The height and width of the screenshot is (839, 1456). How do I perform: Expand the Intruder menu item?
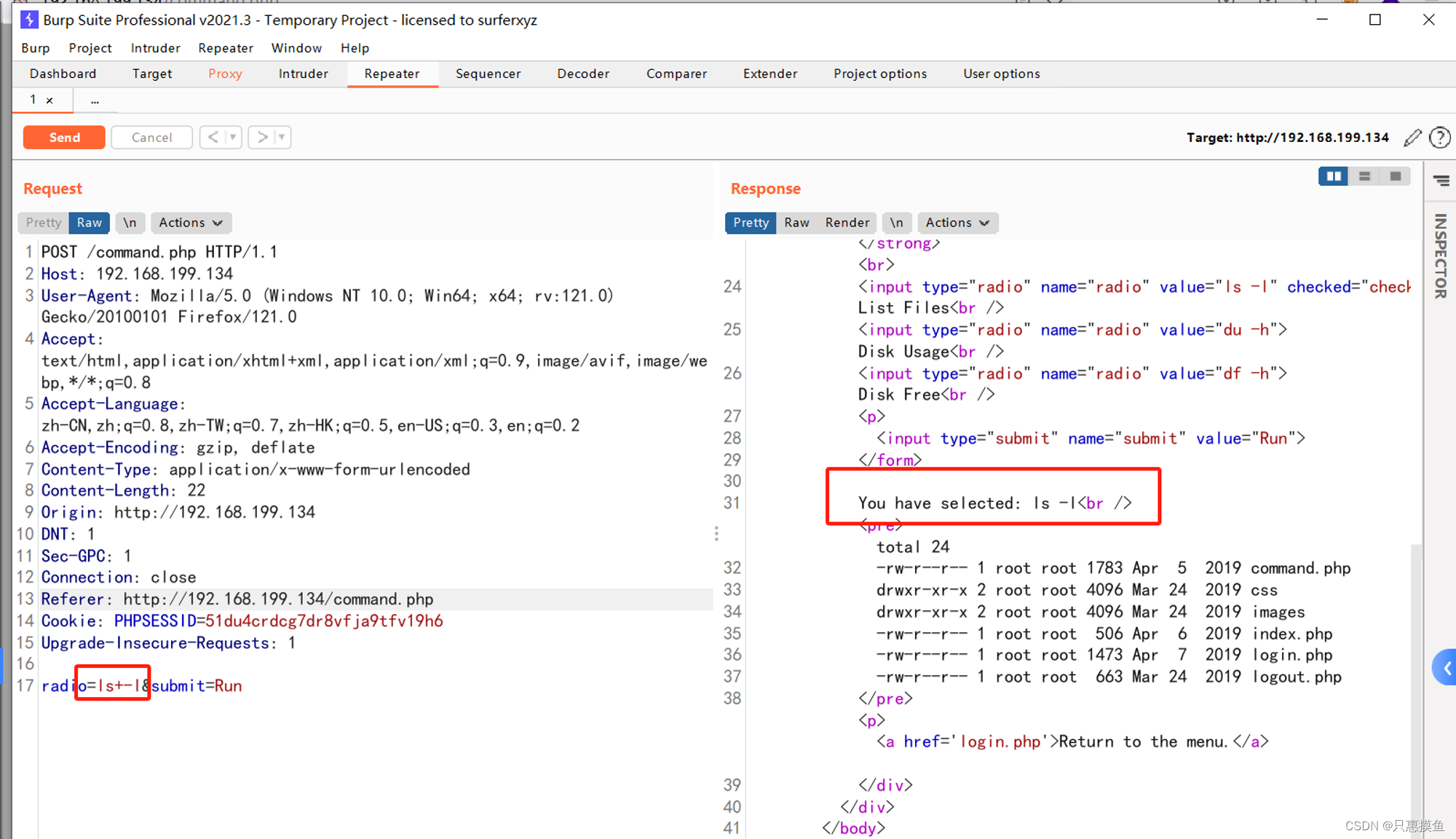154,47
